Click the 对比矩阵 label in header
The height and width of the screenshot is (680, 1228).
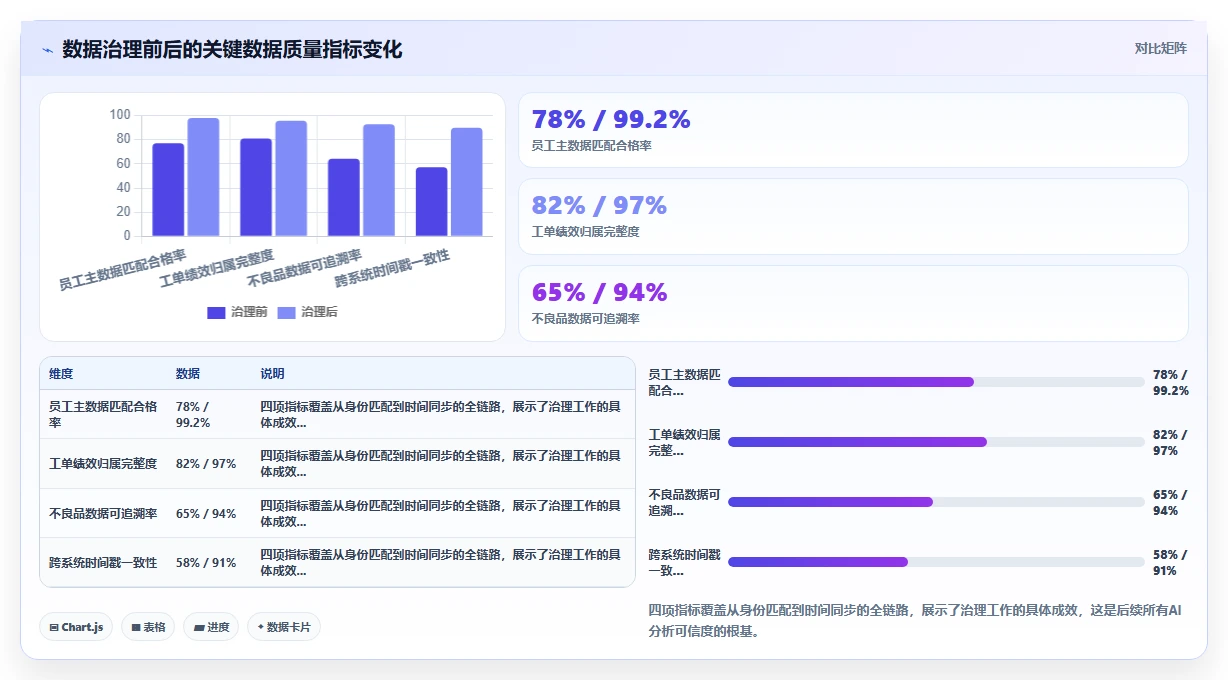1160,48
